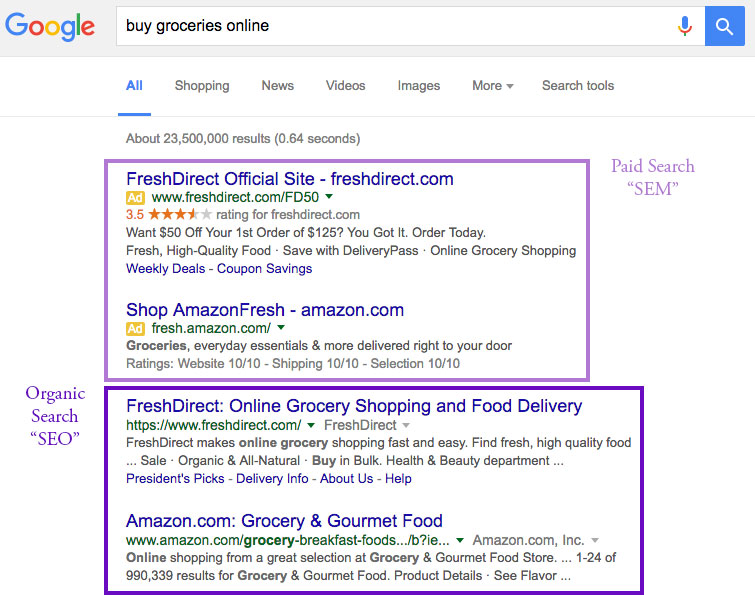The width and height of the screenshot is (755, 595).
Task: Click the blue search magnifier button
Action: [x=725, y=26]
